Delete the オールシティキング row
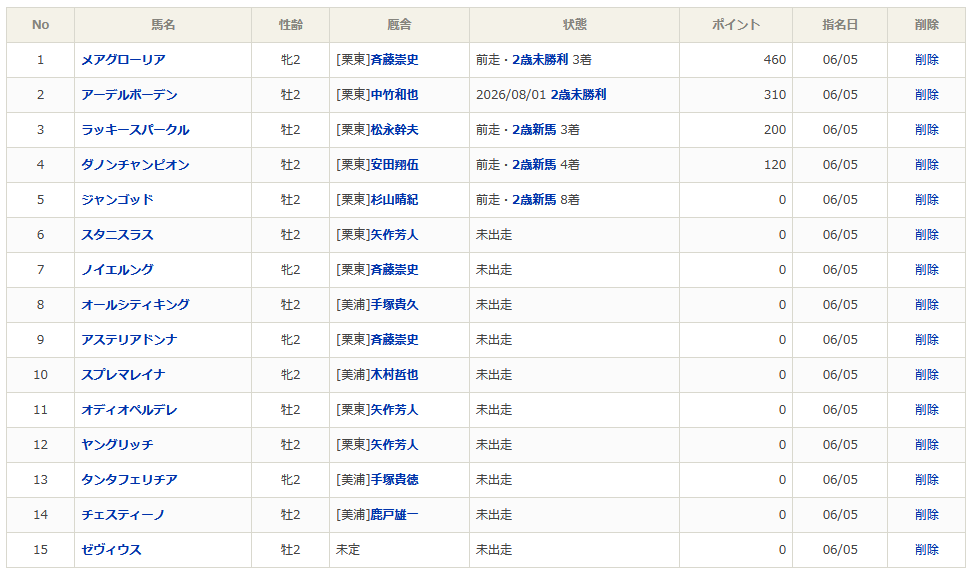The image size is (974, 572). 926,304
